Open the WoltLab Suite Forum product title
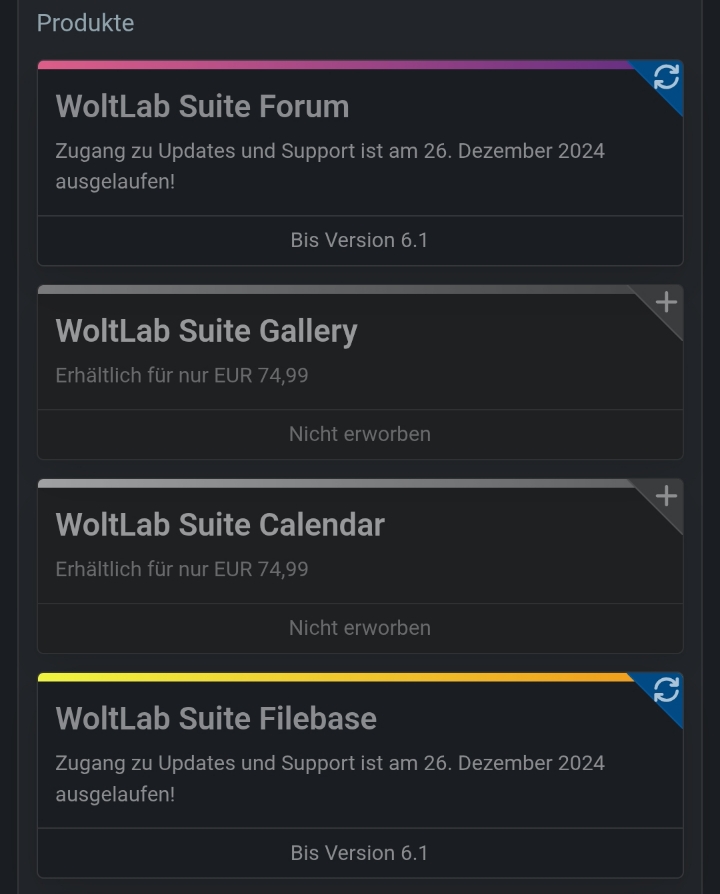 tap(202, 106)
